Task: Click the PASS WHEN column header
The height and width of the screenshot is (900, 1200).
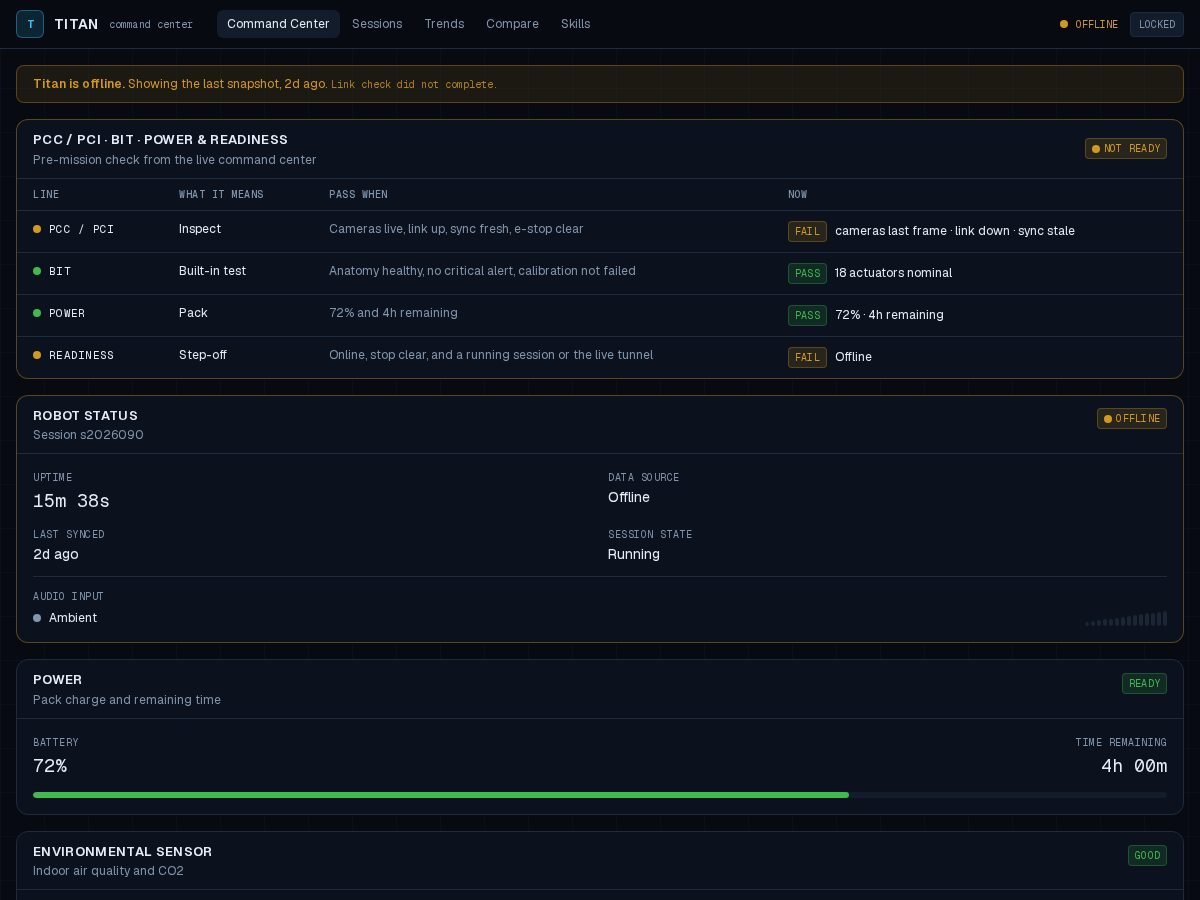Action: tap(358, 195)
